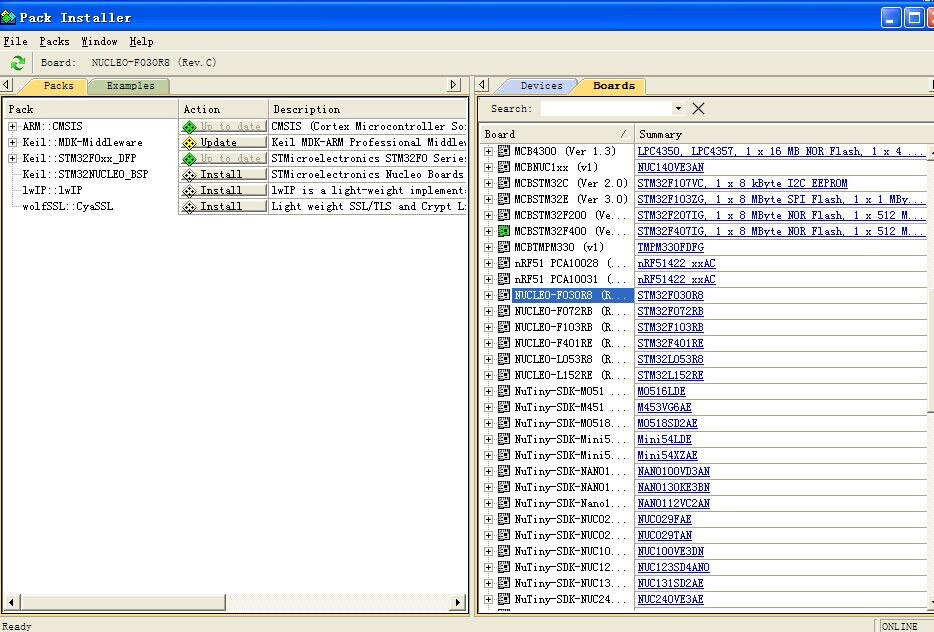This screenshot has width=934, height=632.
Task: Click Install for wolfSSL::CyaSSL
Action: click(223, 207)
